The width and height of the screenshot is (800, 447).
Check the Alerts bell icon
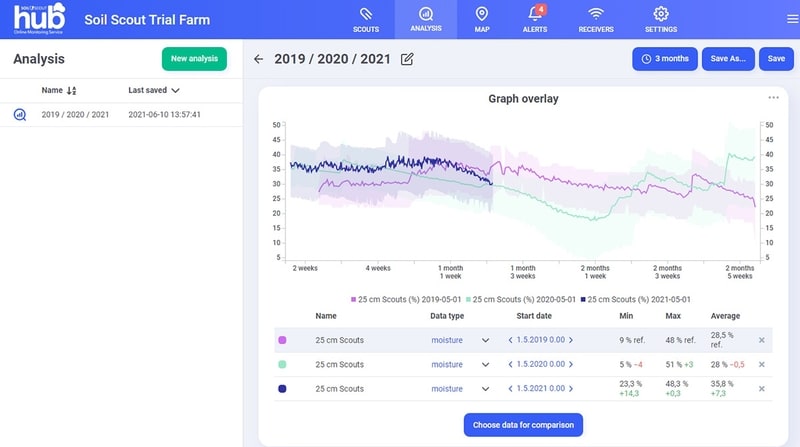pyautogui.click(x=535, y=14)
